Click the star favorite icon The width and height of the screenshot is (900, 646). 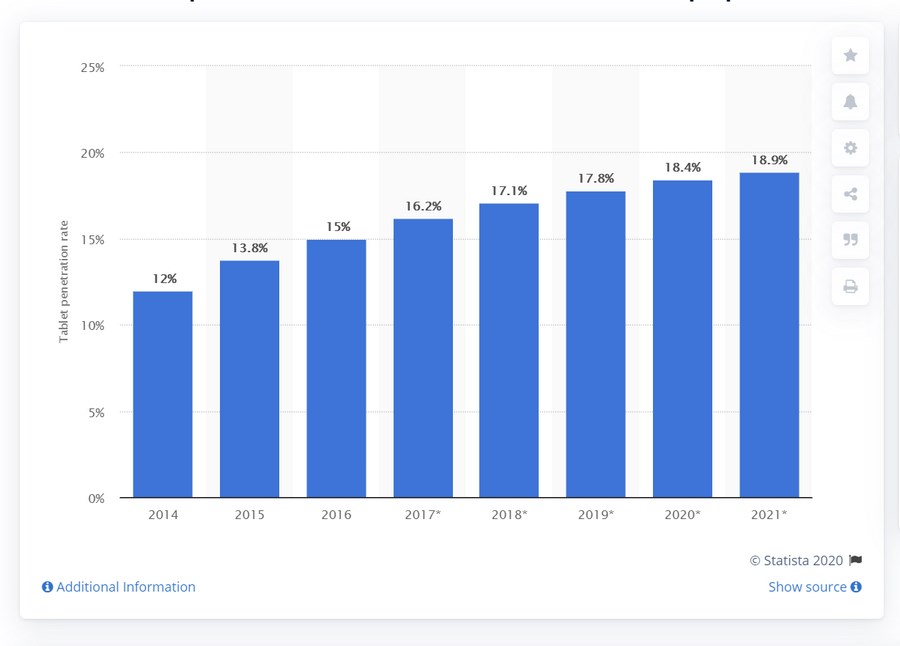(x=850, y=56)
